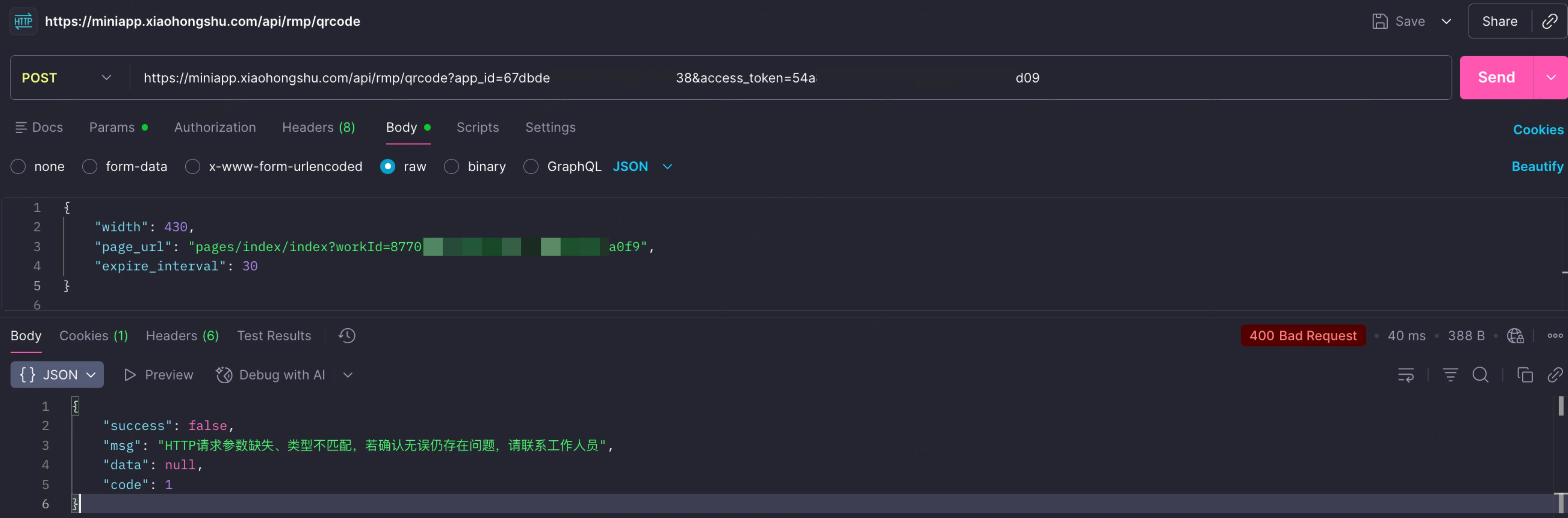Copy the request link via chain icon
1568x518 pixels.
click(x=1549, y=21)
